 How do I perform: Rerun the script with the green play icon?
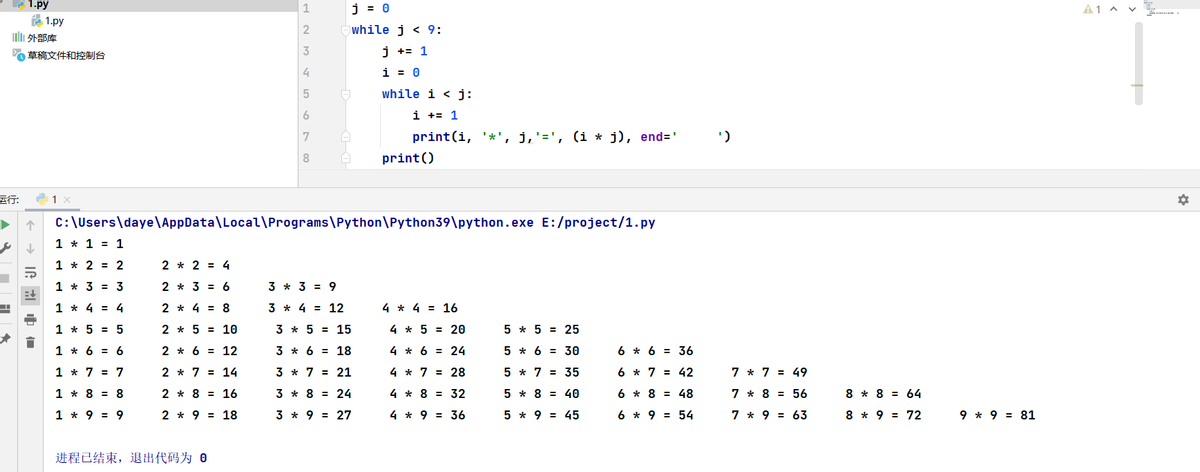5,223
